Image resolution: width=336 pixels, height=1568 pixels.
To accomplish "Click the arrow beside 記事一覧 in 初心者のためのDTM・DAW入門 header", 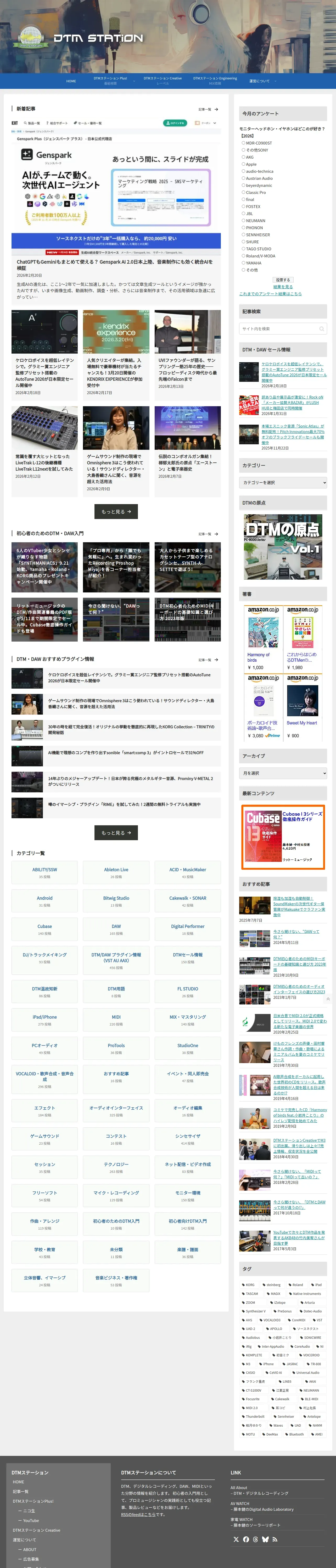I will 216,534.
